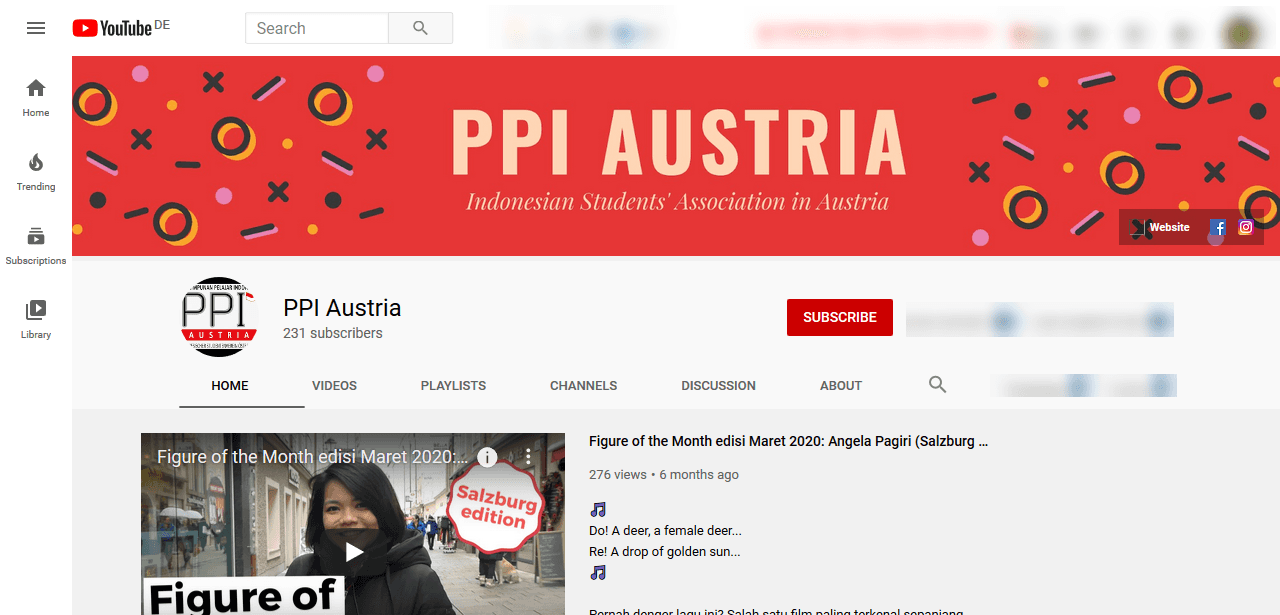The height and width of the screenshot is (615, 1280).
Task: Click the featured video thumbnail
Action: pos(353,523)
